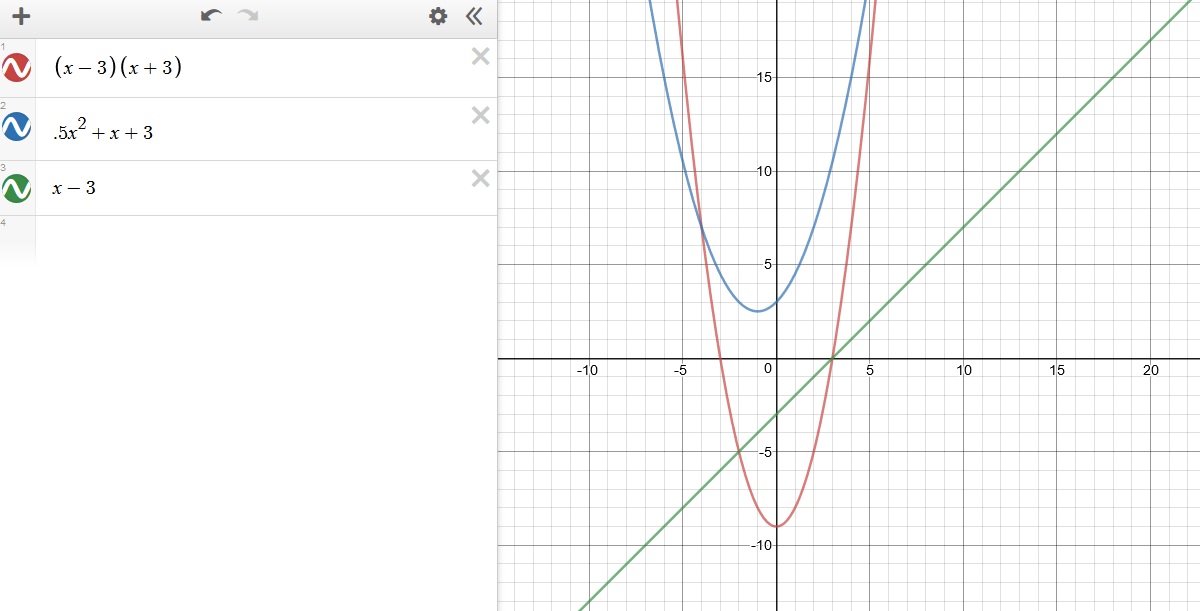Select the x-3 expression text

coord(75,188)
